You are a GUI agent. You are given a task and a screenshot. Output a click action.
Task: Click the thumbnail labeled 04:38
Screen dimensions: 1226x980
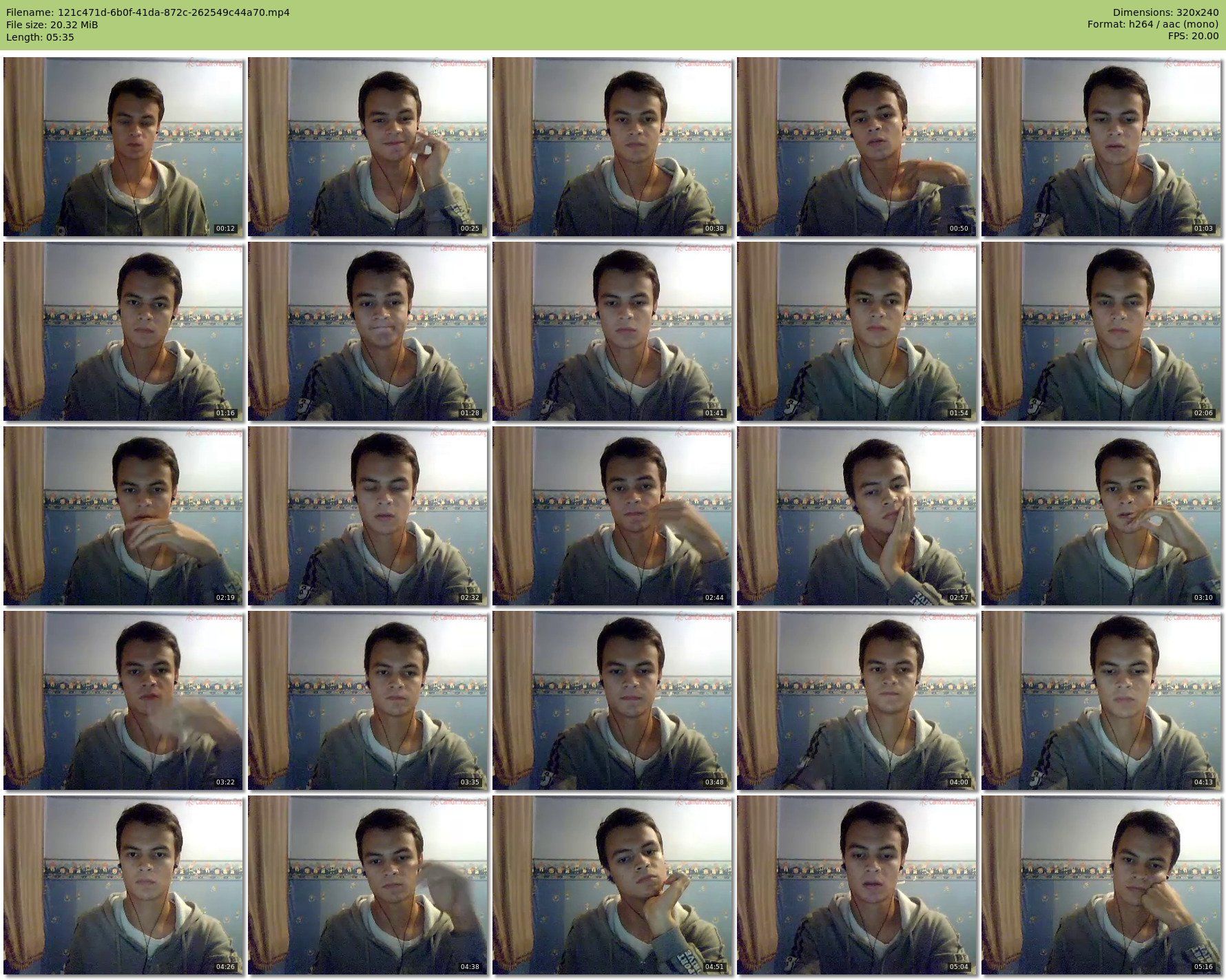coord(368,885)
